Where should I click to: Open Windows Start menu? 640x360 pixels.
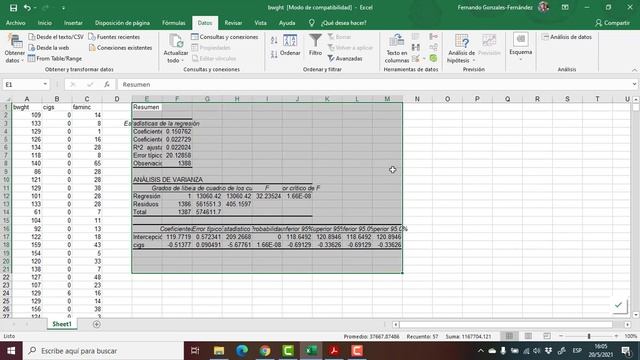pos(11,351)
